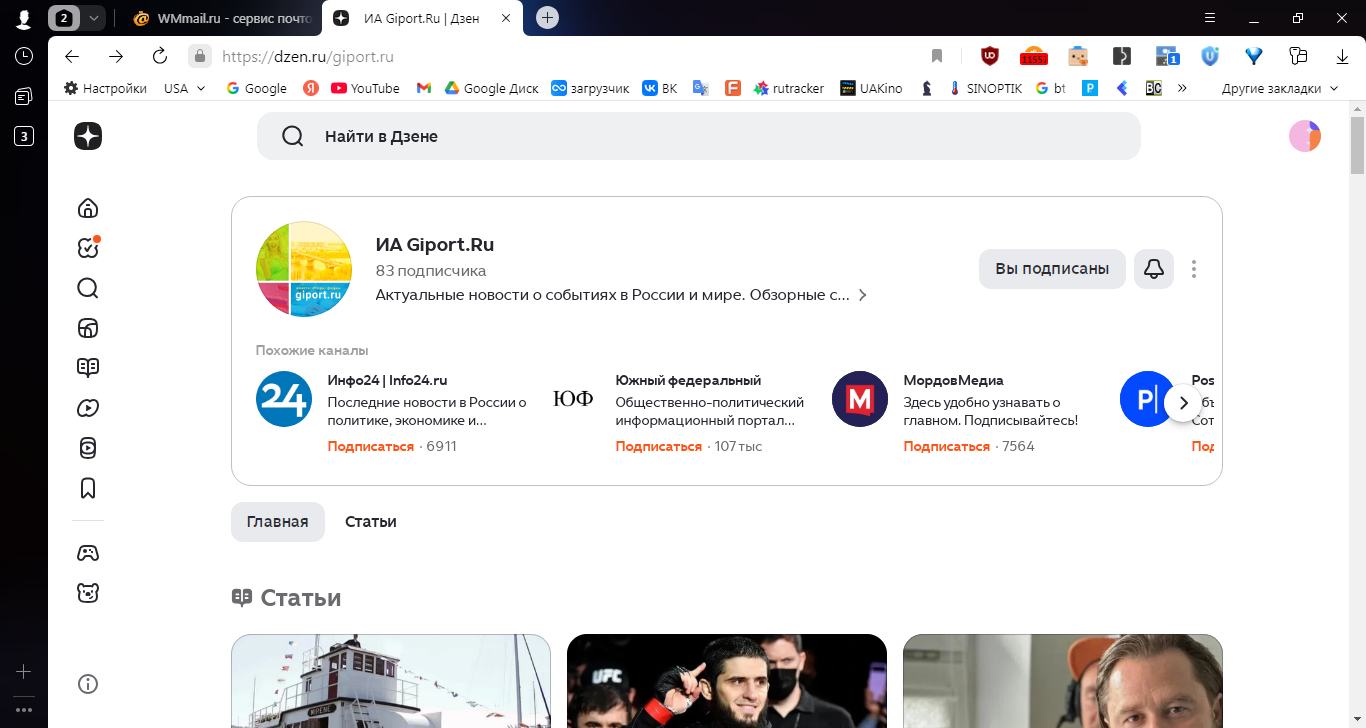Viewport: 1366px width, 728px height.
Task: Open subscriptions feed icon with orange dot
Action: [x=88, y=248]
